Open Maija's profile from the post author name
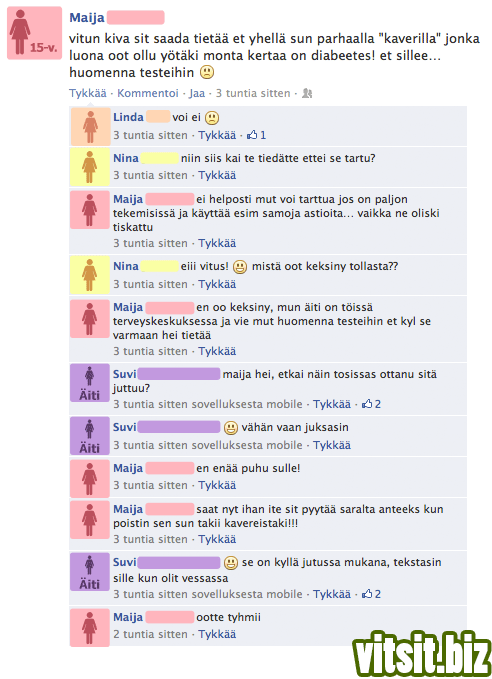Screen dimensions: 492x679 click(x=87, y=18)
